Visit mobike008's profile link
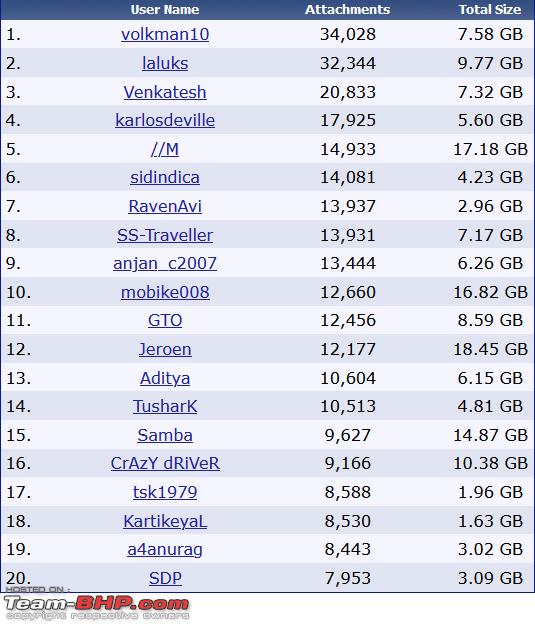The image size is (535, 624). tap(165, 292)
